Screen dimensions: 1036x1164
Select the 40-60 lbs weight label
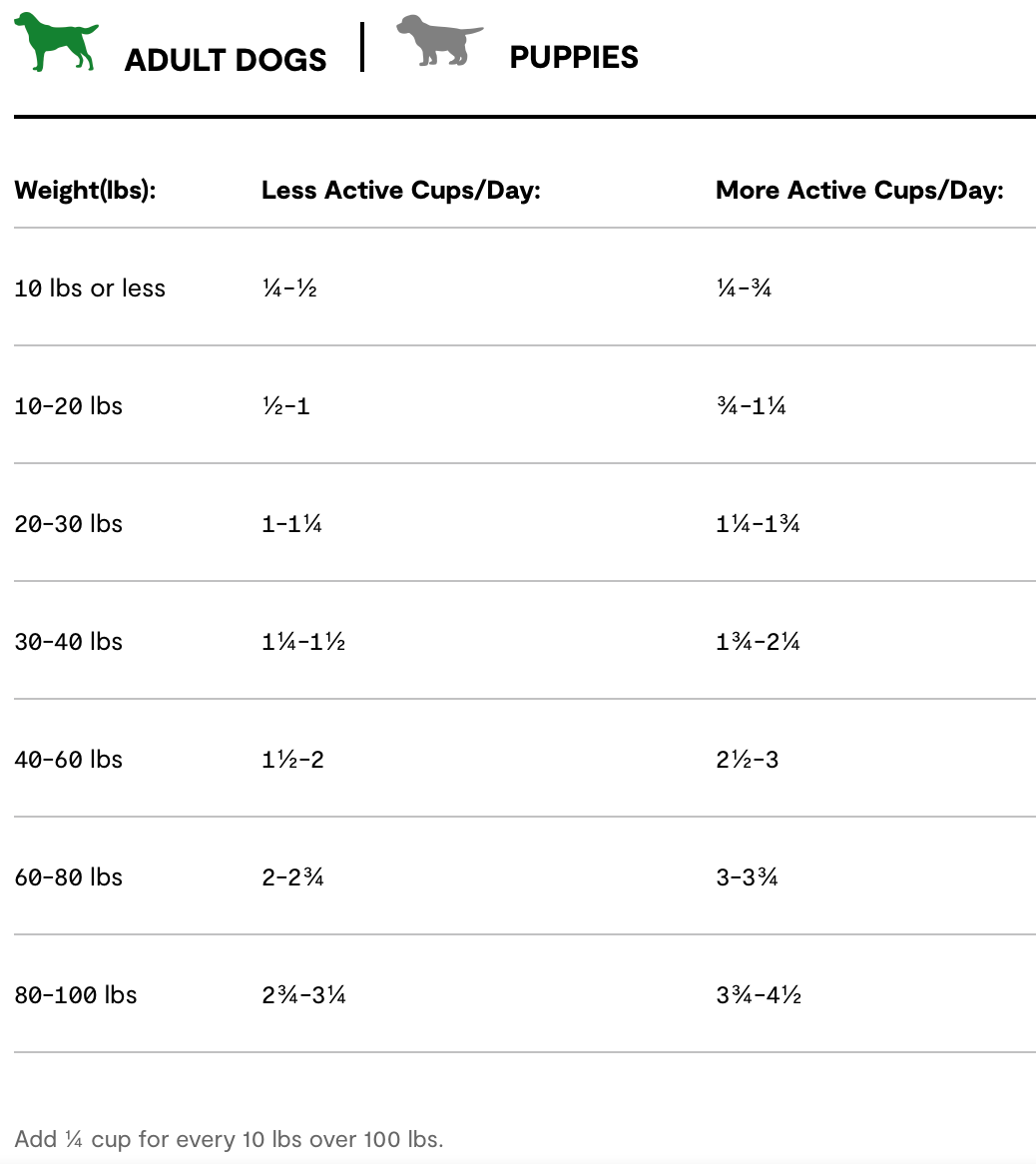point(68,760)
